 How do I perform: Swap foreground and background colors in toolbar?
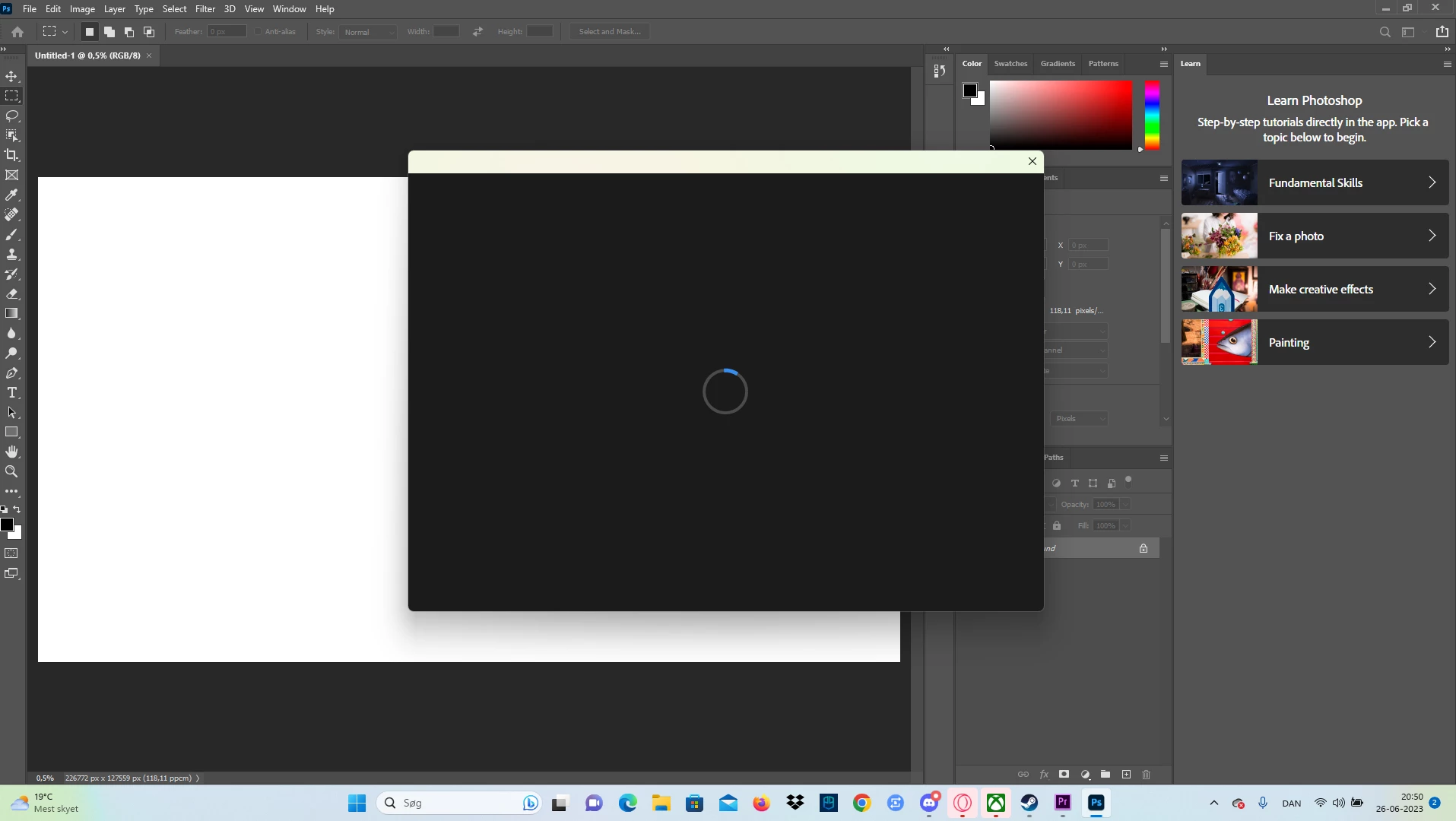click(17, 510)
